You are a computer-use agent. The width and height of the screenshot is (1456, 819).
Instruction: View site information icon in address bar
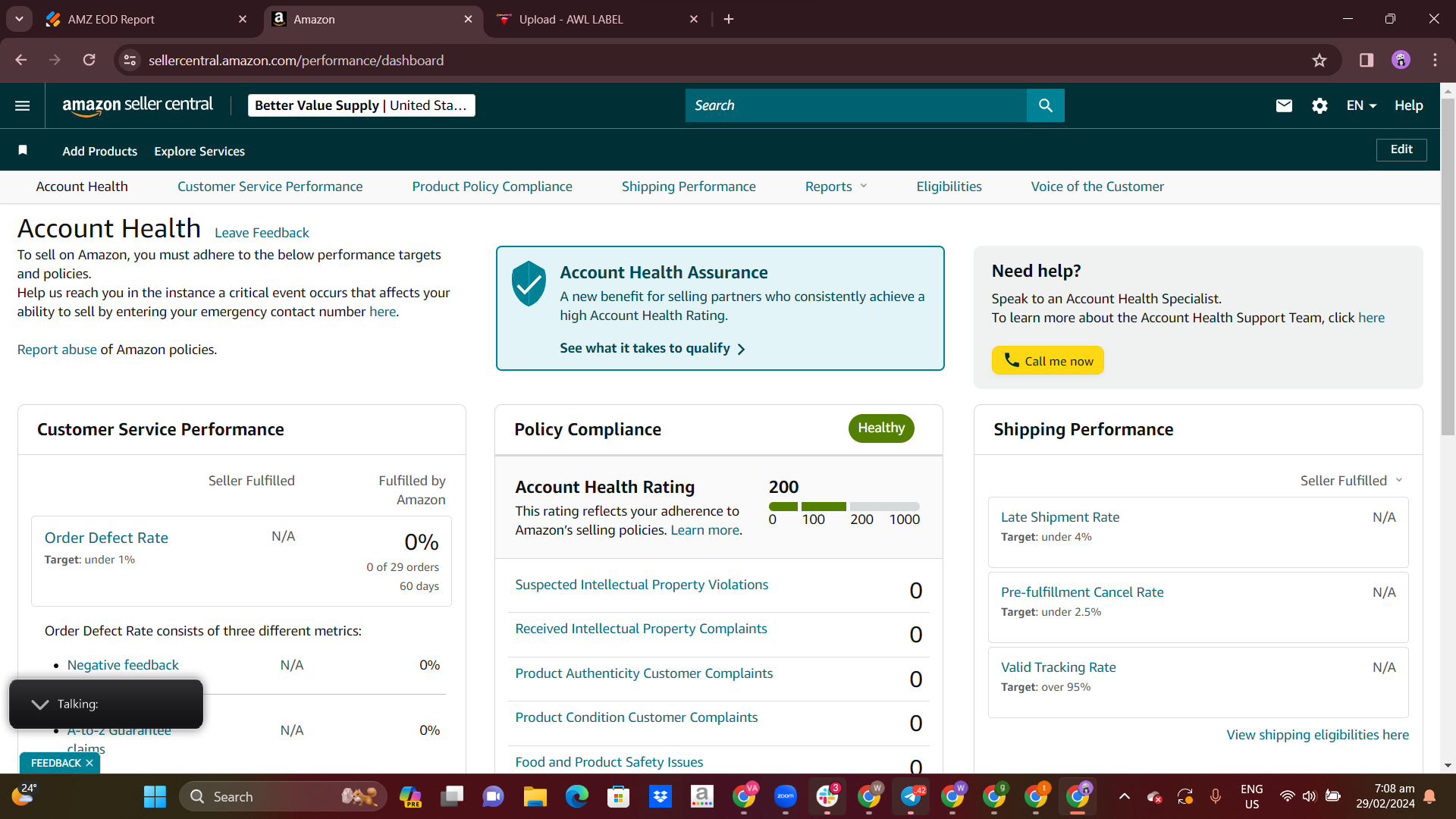pyautogui.click(x=130, y=60)
